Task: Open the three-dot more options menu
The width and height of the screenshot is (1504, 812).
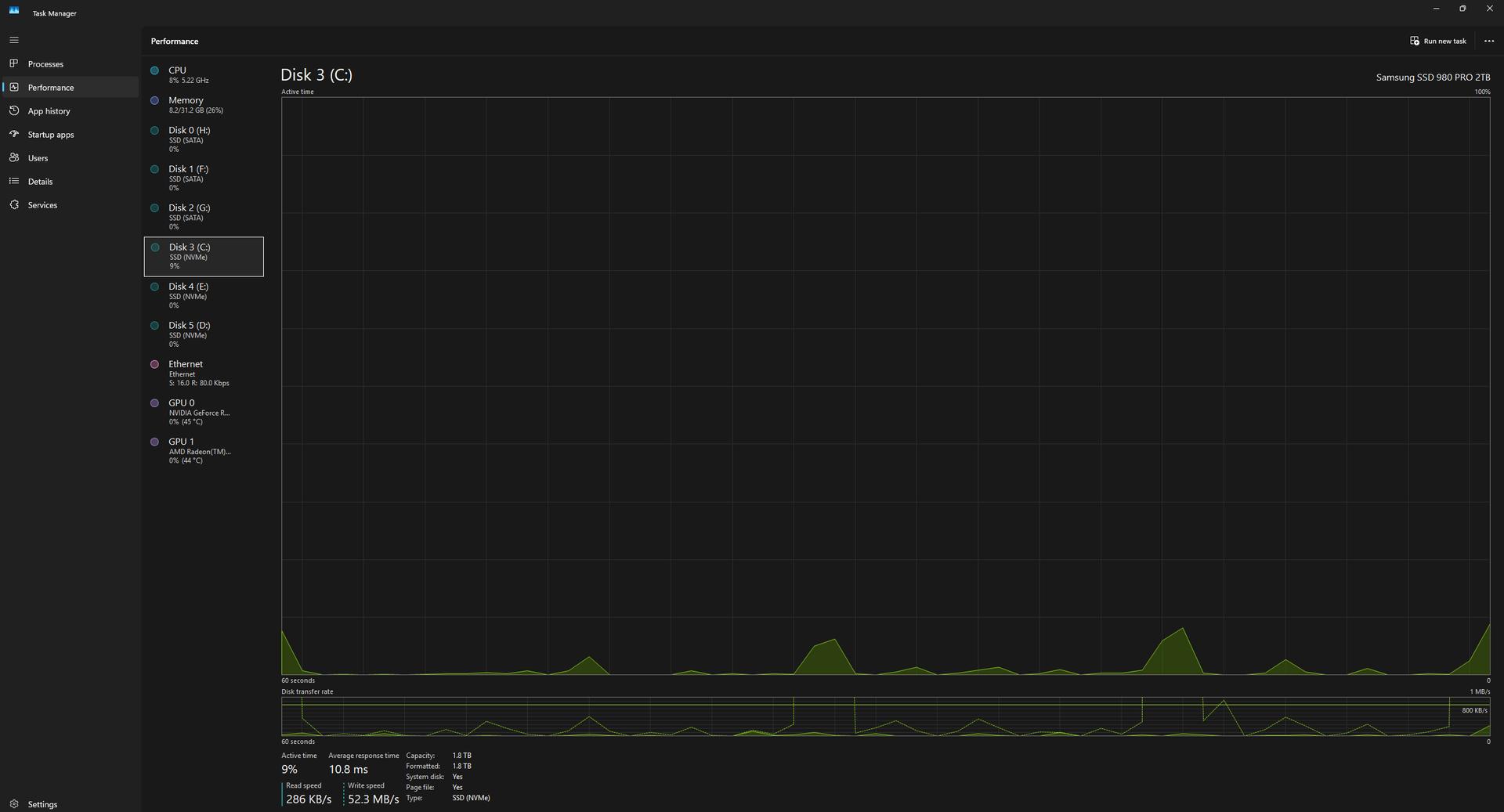Action: click(1488, 41)
